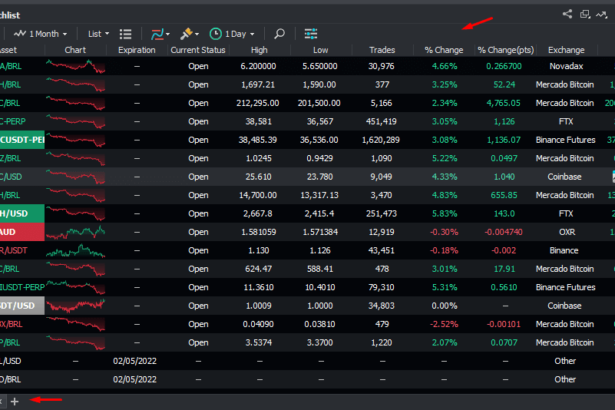This screenshot has width=615, height=410.
Task: Open the List view dropdown
Action: point(98,34)
